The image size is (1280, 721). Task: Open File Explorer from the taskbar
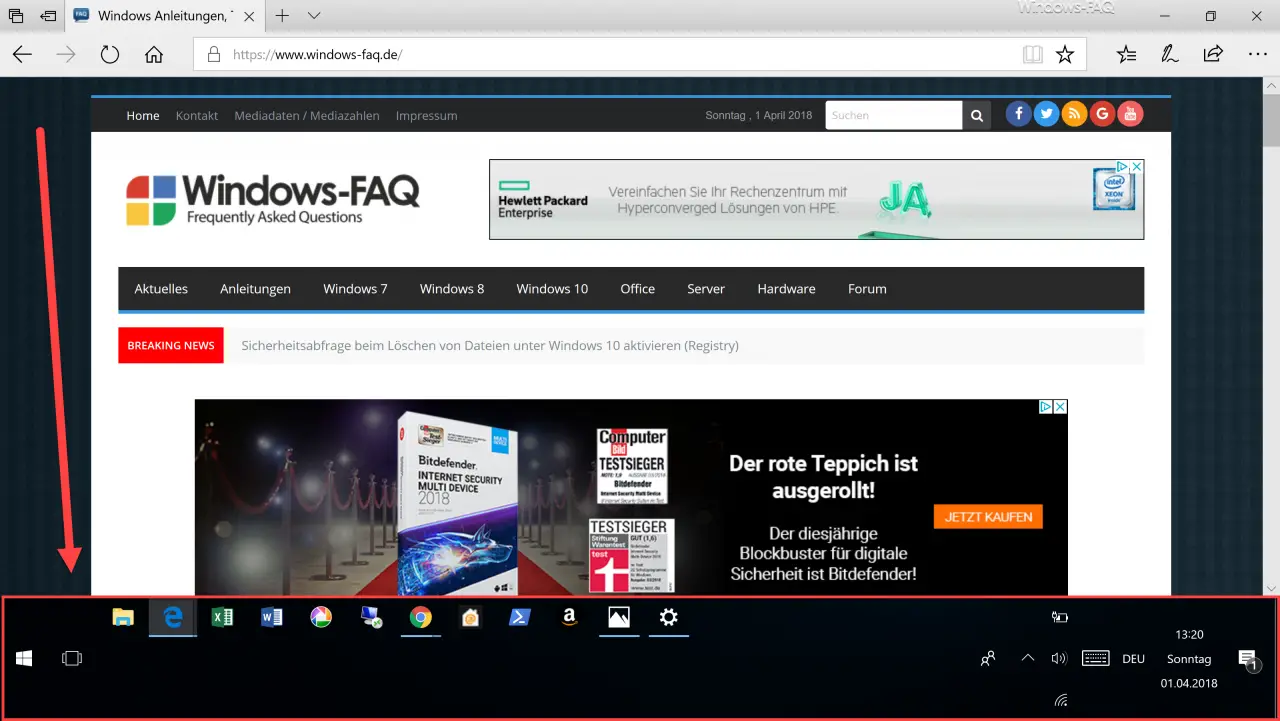[123, 617]
